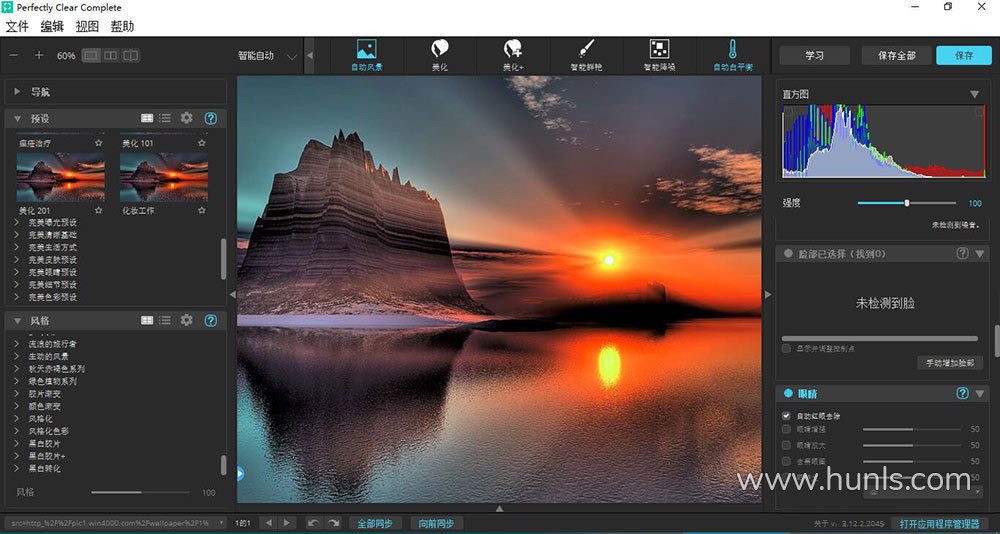This screenshot has width=1000, height=534.
Task: Open the 智能自动 preset dropdown
Action: [268, 56]
